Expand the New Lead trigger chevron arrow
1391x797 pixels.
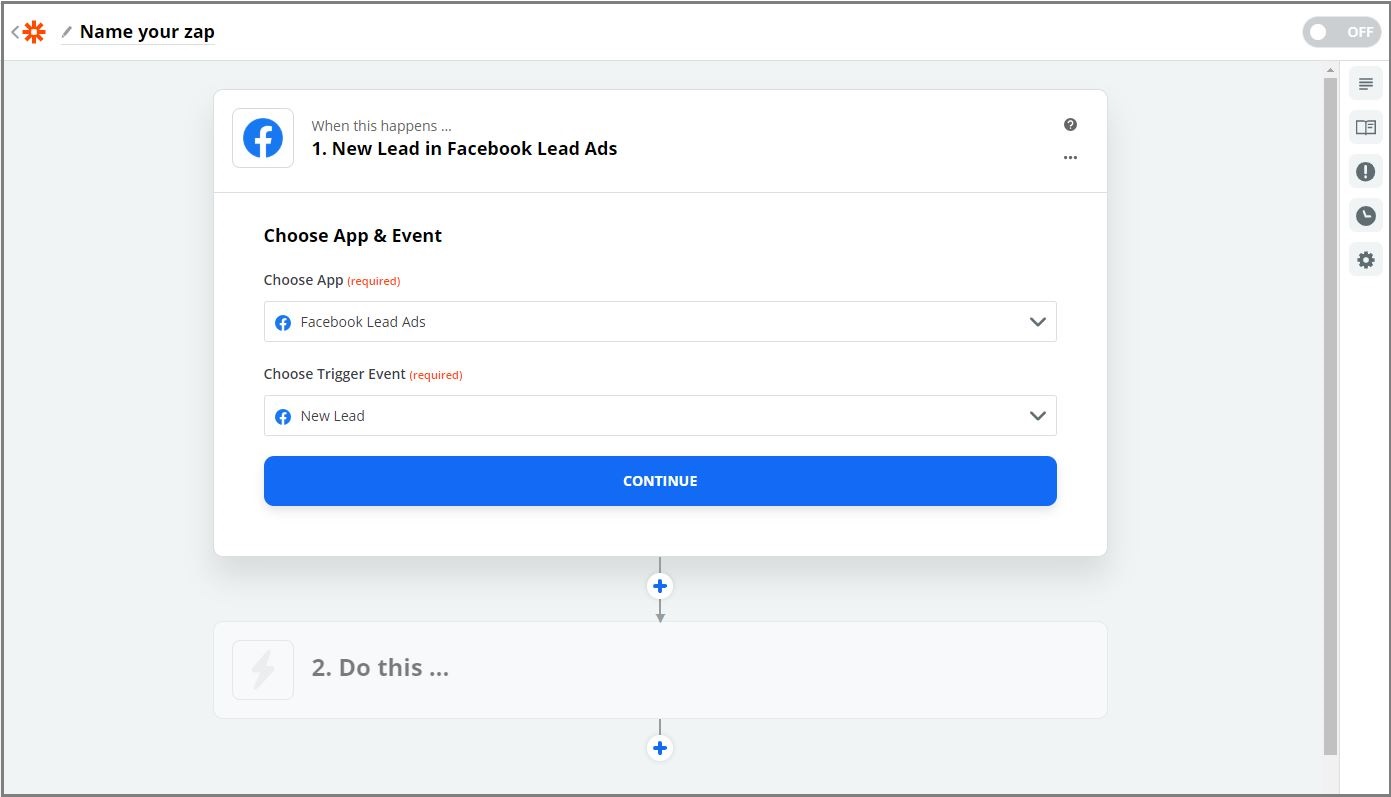click(x=1037, y=416)
